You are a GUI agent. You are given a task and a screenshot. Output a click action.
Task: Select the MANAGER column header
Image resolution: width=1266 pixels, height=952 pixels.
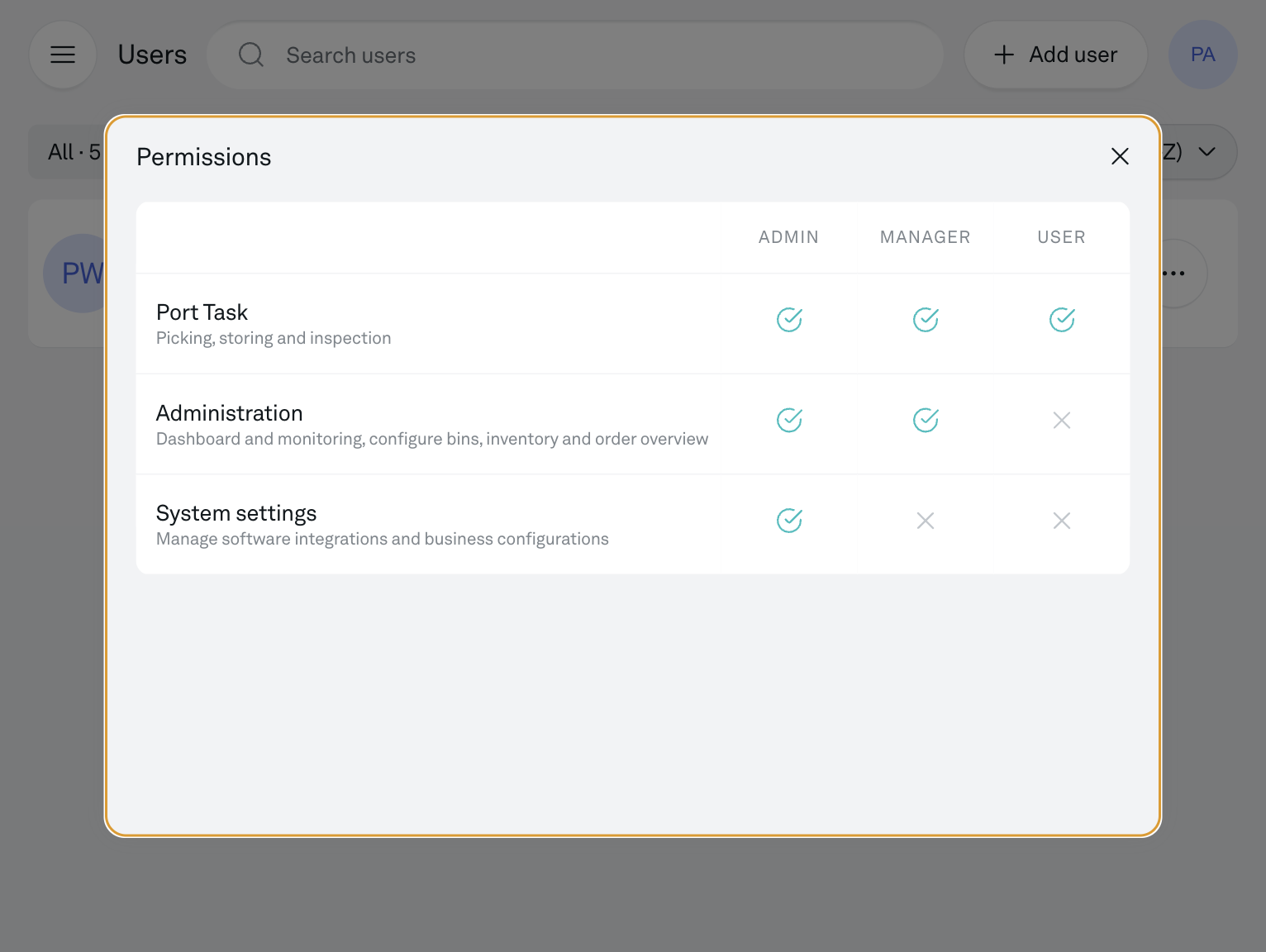[925, 237]
